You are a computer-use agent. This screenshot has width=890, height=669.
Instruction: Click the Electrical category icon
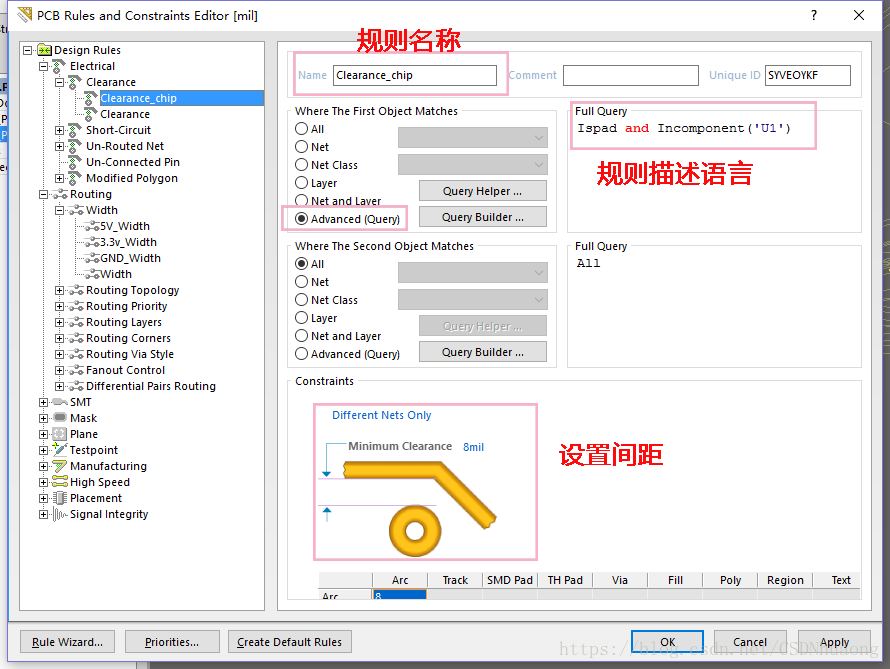[60, 66]
